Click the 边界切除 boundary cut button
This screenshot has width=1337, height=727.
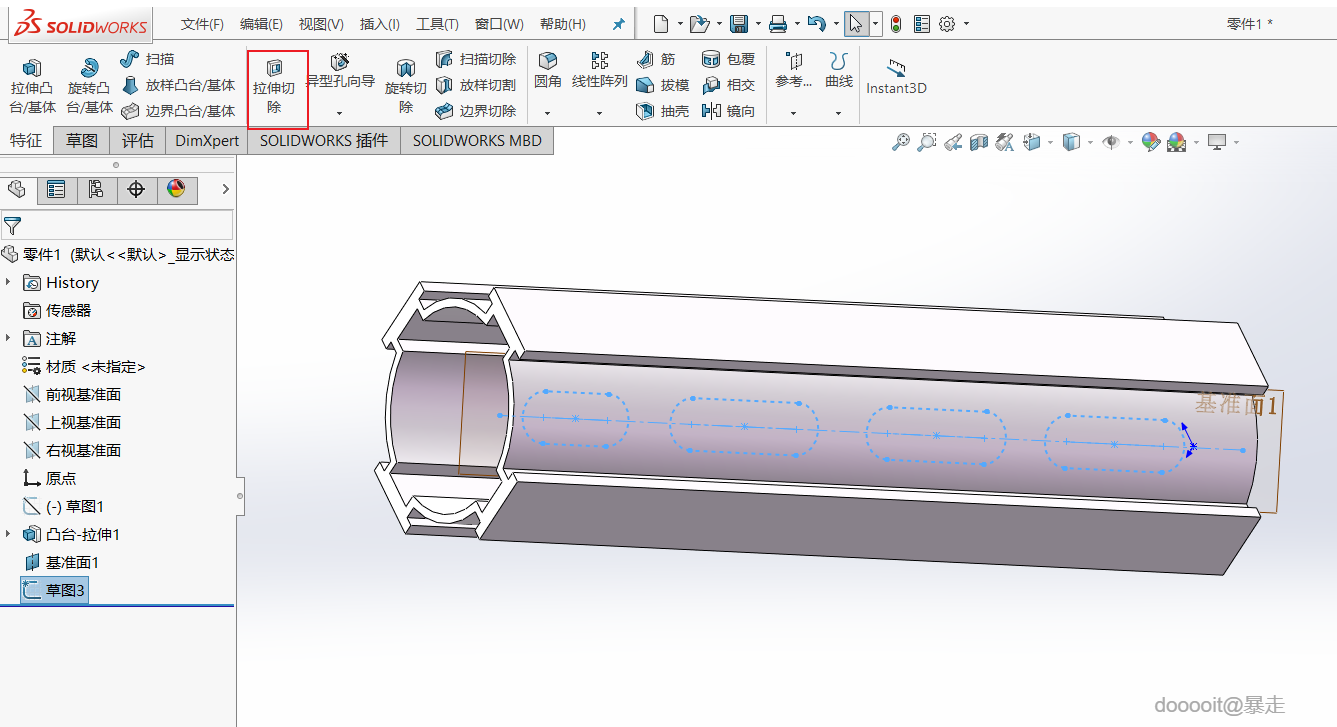pyautogui.click(x=475, y=111)
